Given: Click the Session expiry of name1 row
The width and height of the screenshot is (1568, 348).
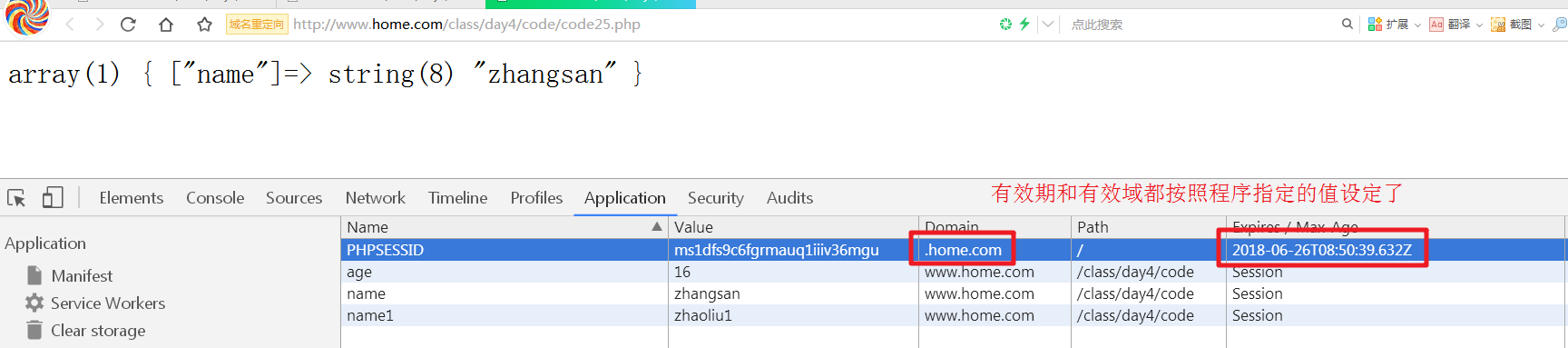Looking at the screenshot, I should tap(1257, 315).
